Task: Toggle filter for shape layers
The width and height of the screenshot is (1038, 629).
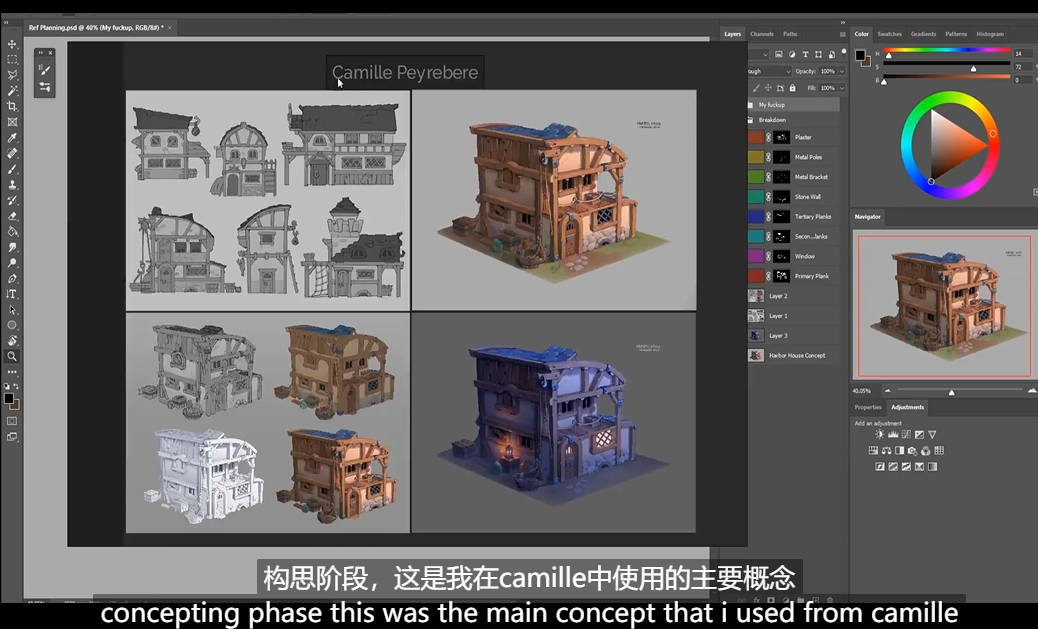Action: [819, 54]
